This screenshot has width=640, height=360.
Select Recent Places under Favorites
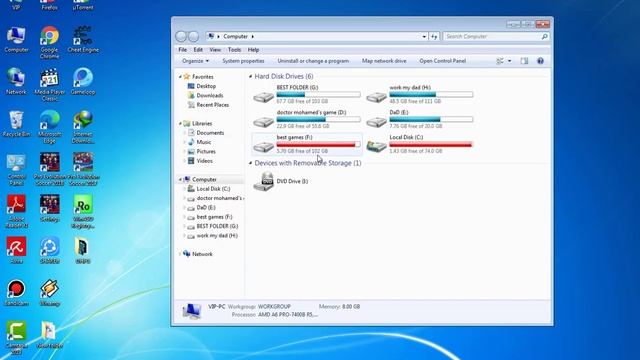[x=208, y=105]
